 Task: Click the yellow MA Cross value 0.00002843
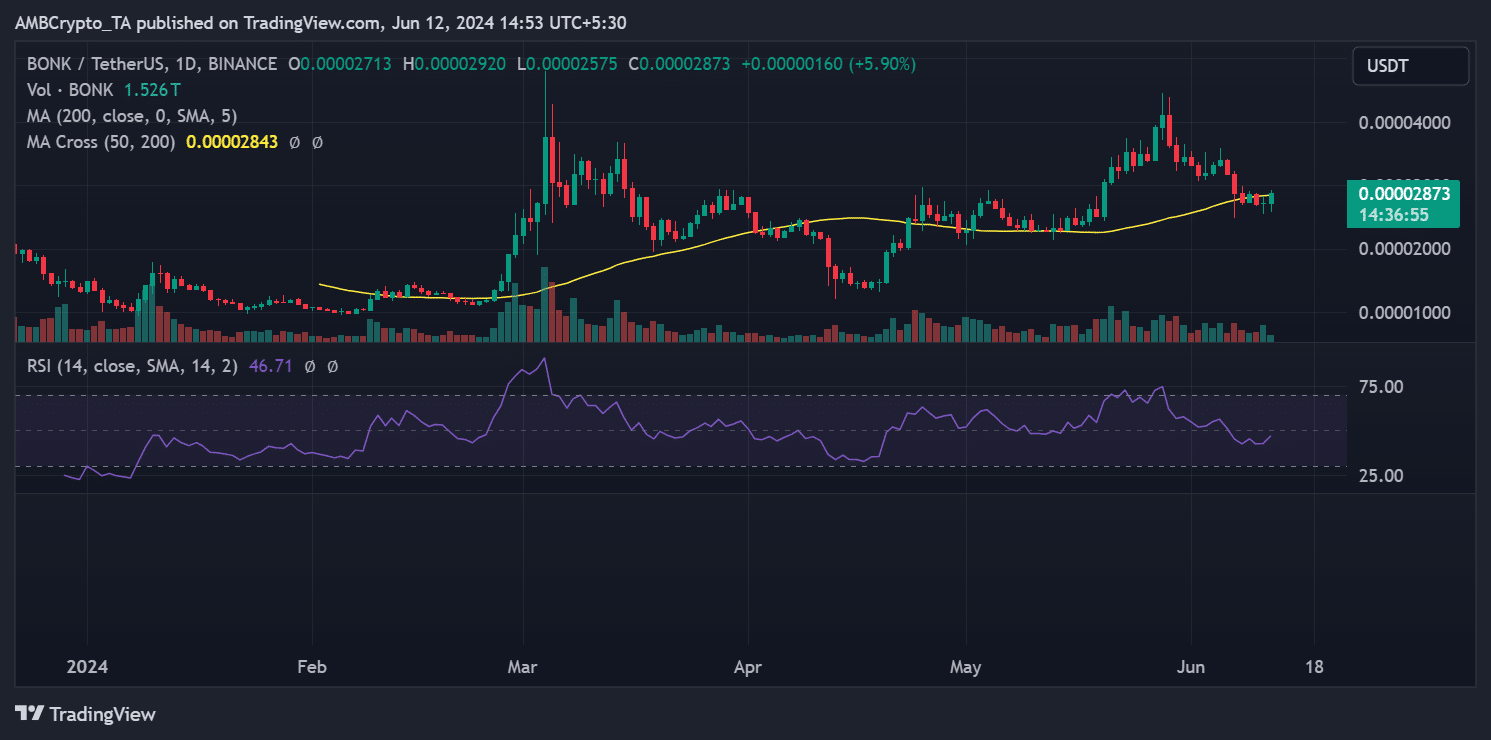tap(231, 142)
